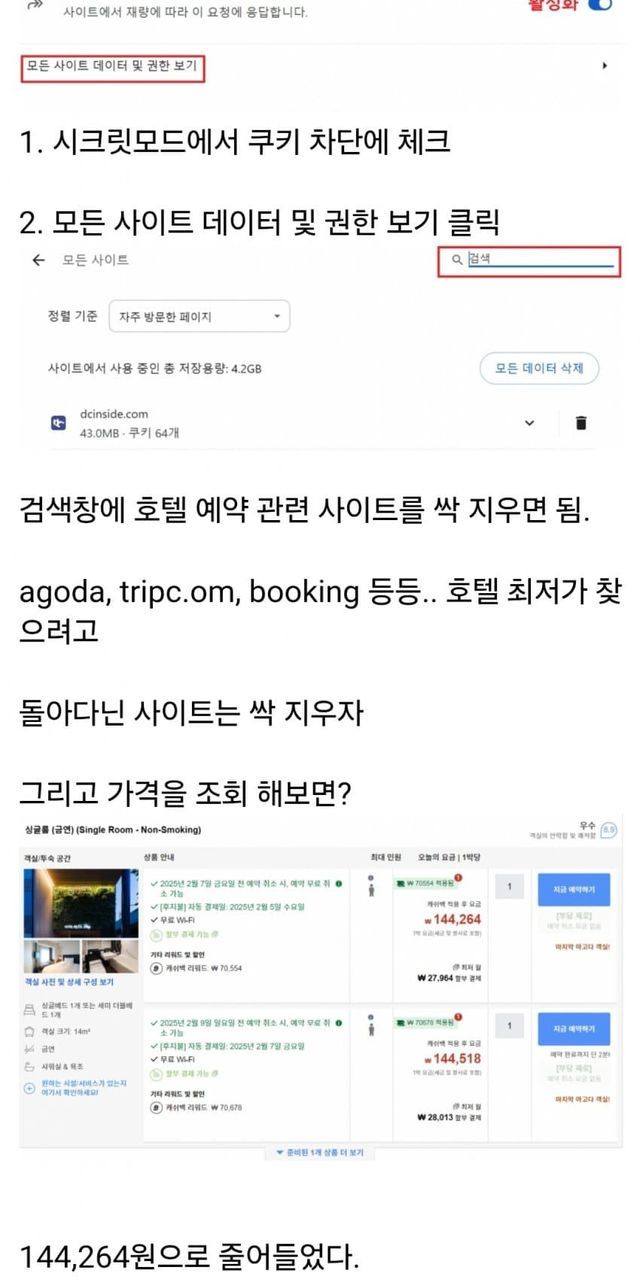
Task: Open 모든 사이트 데이터 및 권한 보기
Action: 112,68
